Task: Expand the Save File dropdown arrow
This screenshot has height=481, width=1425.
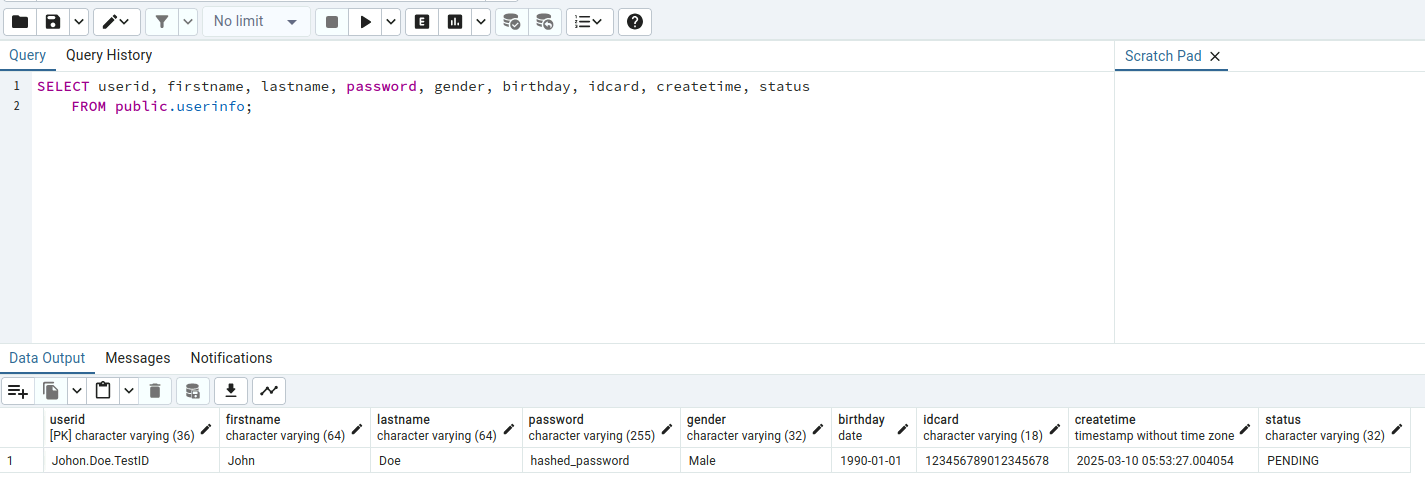Action: pos(78,21)
